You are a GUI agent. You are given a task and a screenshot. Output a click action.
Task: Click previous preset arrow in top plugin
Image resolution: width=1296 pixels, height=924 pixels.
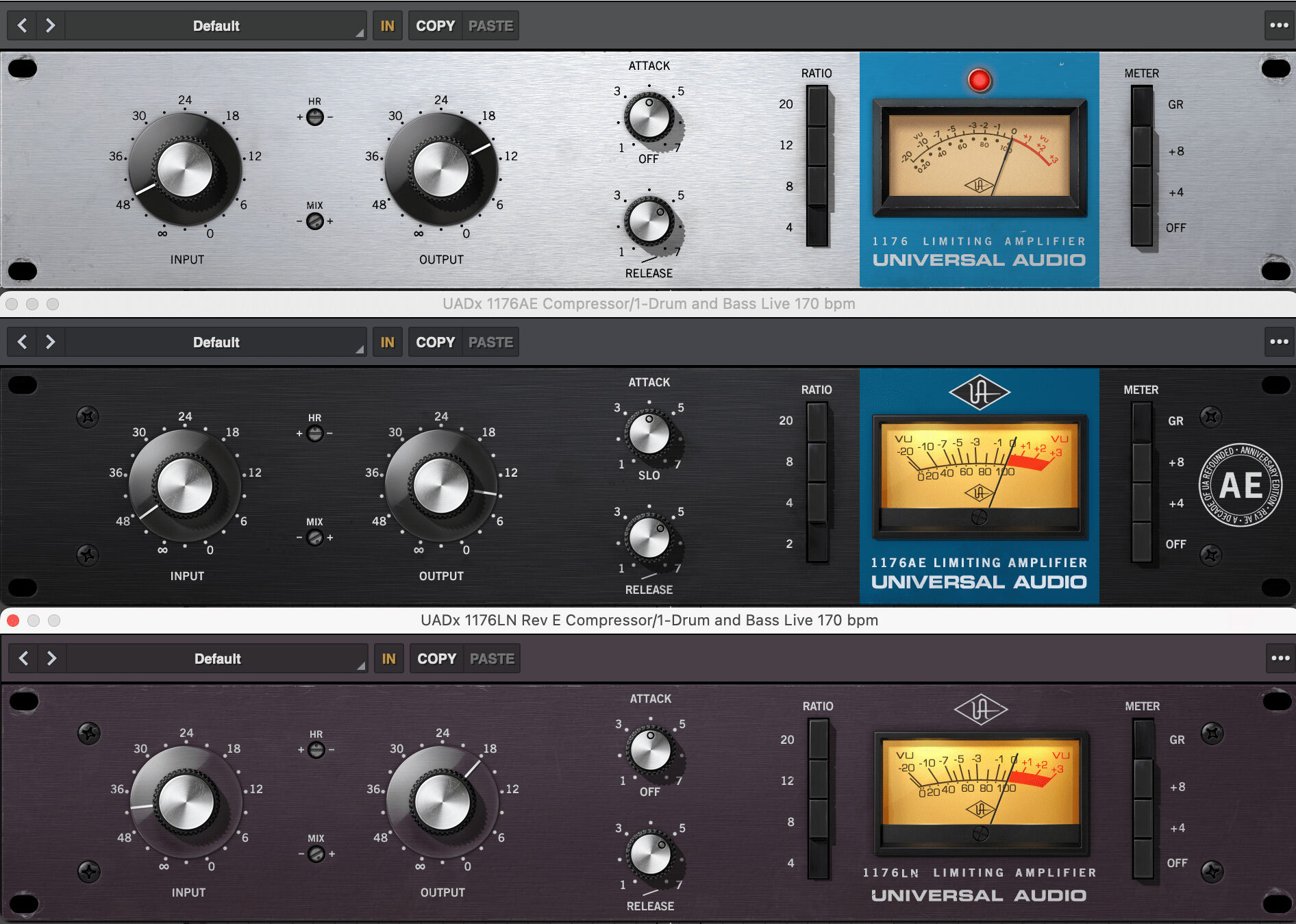[23, 26]
